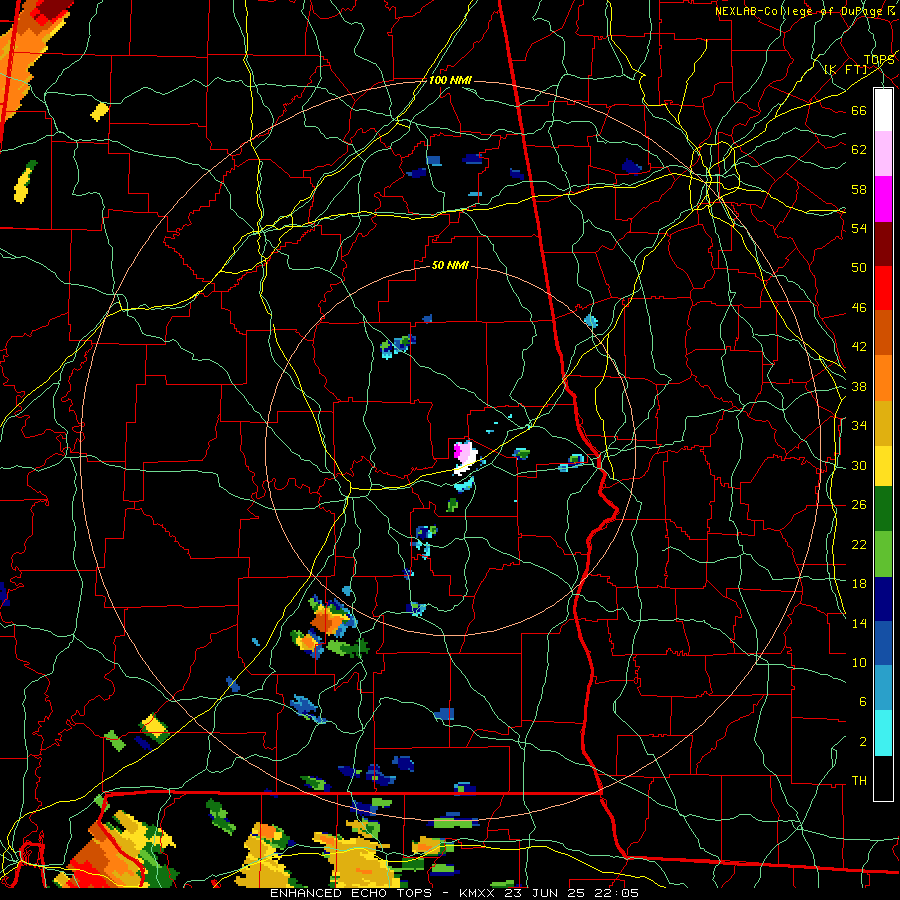The width and height of the screenshot is (900, 900).
Task: Click the '100 NMI' range ring label
Action: pos(450,80)
